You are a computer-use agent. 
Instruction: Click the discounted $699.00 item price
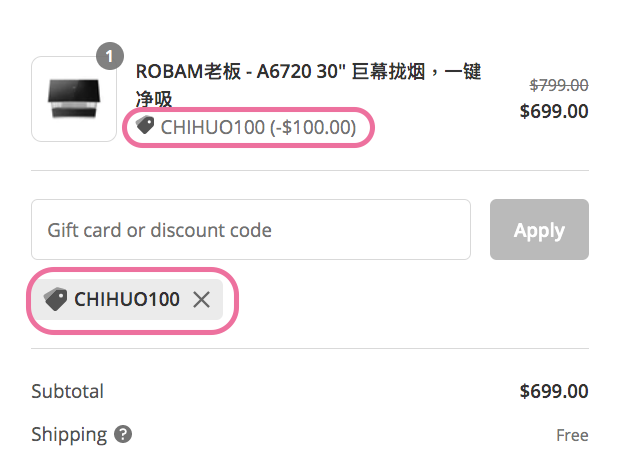[554, 111]
